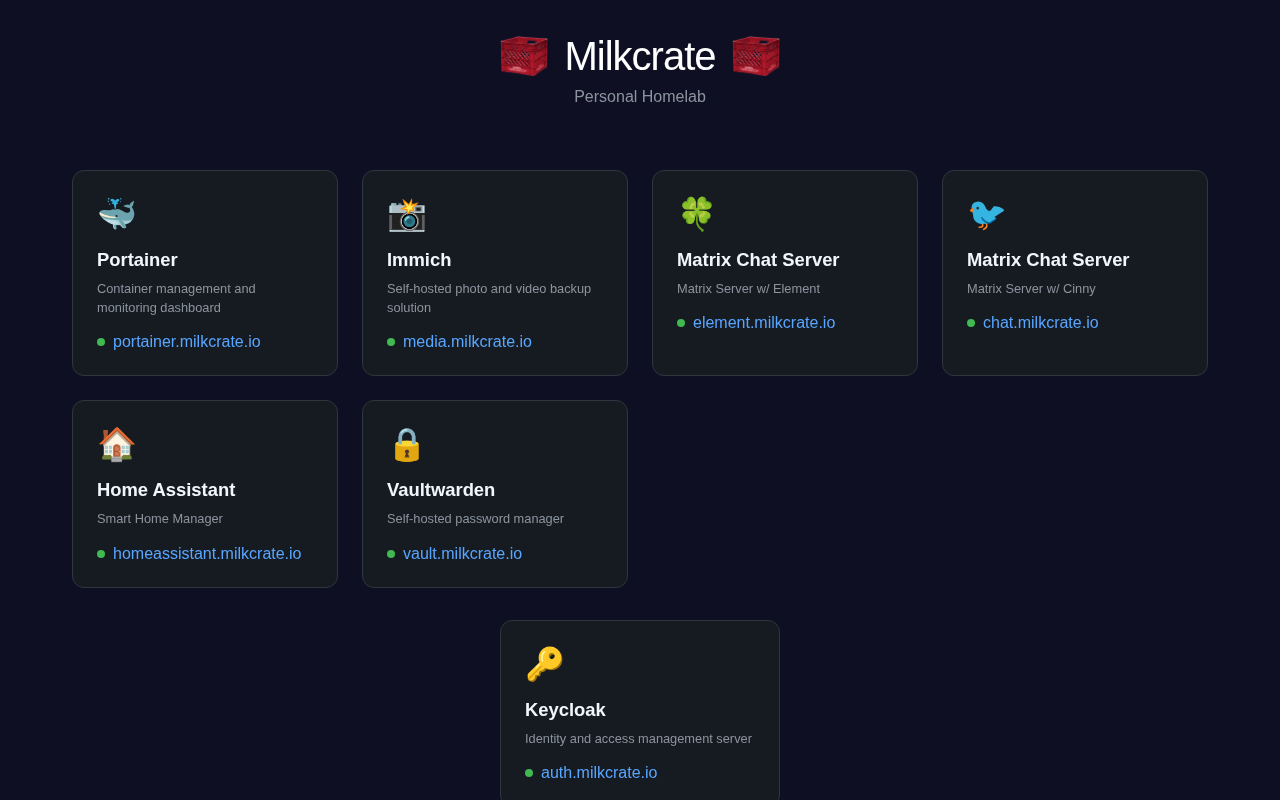This screenshot has height=800, width=1280.
Task: Open the auth.milkcrate.io link
Action: pyautogui.click(x=599, y=773)
